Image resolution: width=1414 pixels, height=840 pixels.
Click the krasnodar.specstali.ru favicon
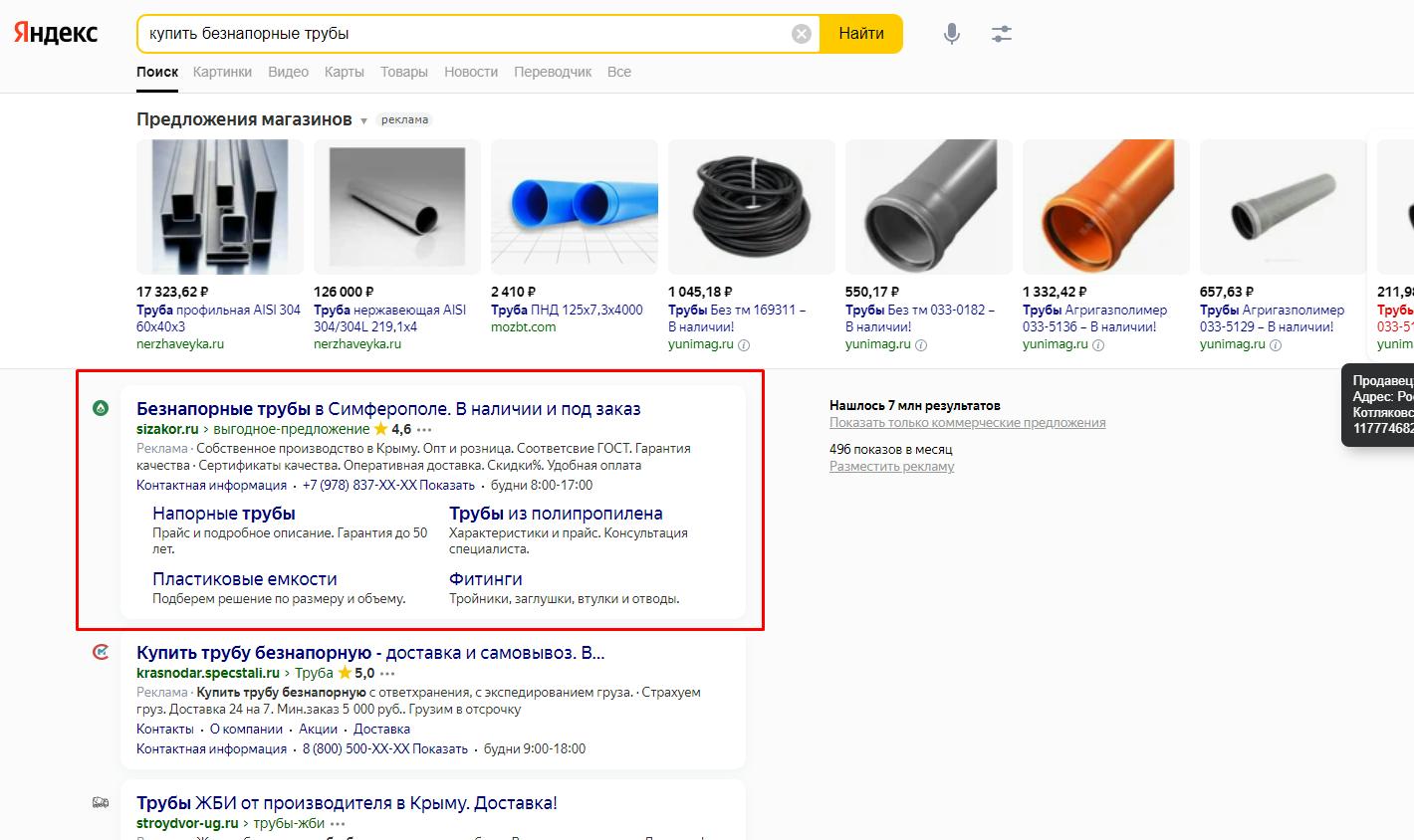pos(101,653)
